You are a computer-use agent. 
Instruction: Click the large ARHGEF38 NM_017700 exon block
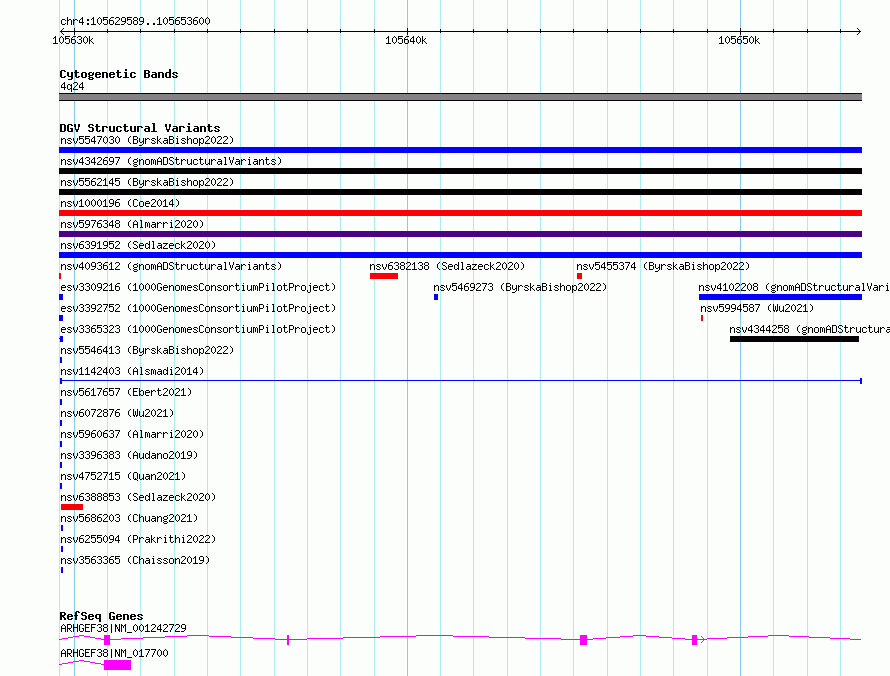pyautogui.click(x=117, y=665)
